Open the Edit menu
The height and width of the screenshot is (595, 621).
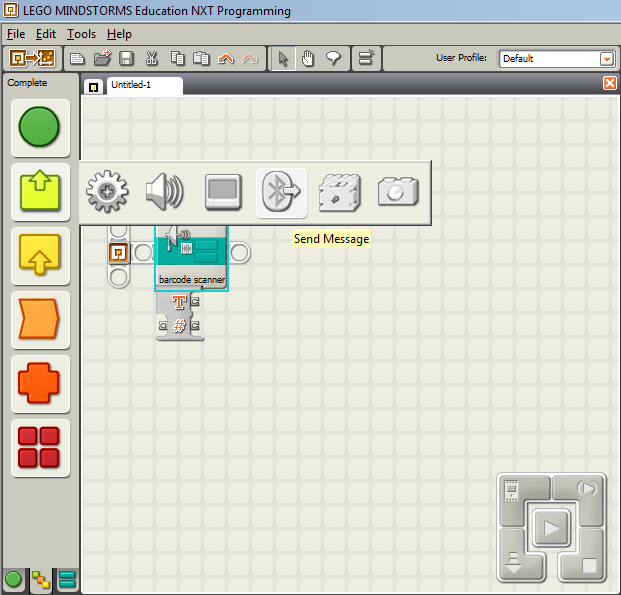pos(46,34)
